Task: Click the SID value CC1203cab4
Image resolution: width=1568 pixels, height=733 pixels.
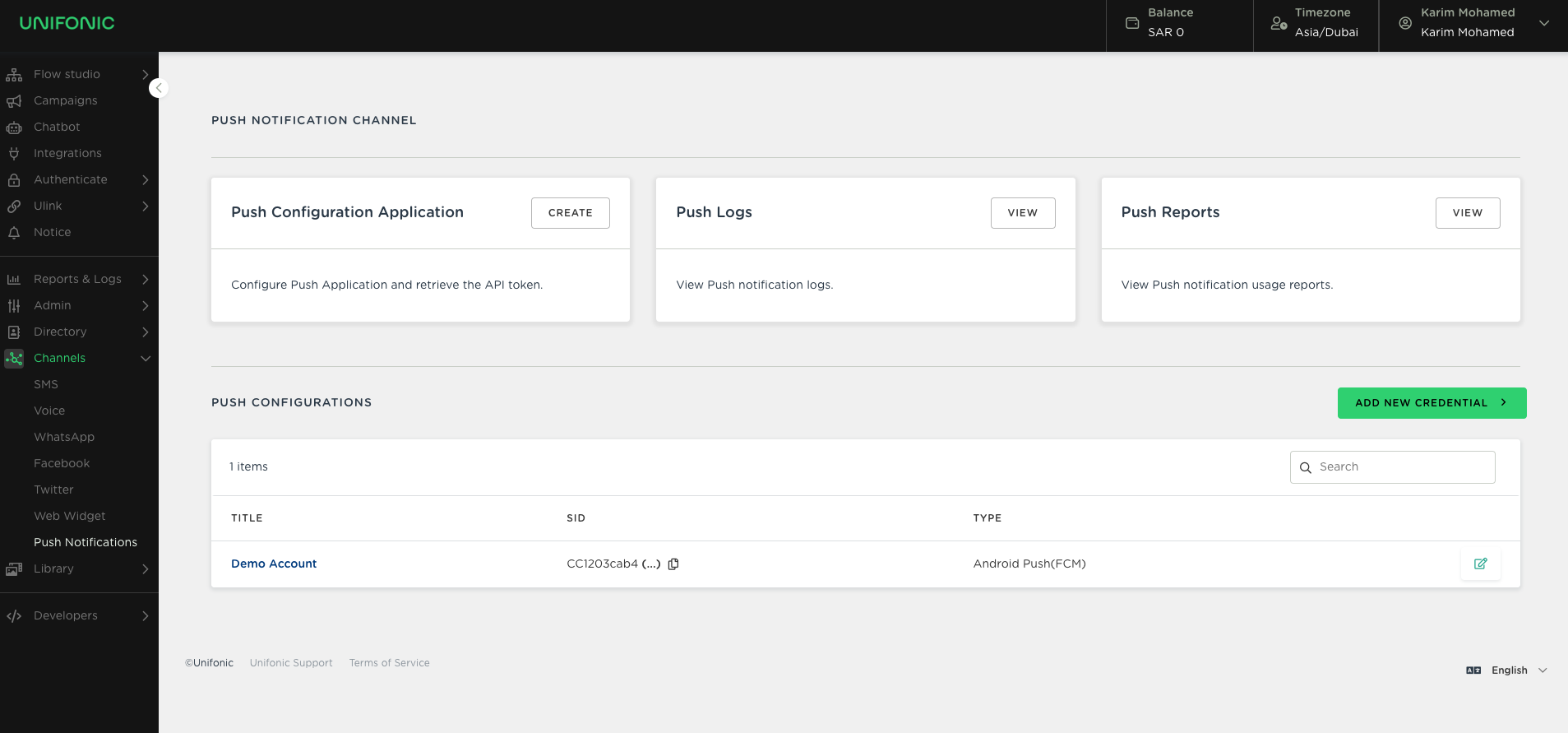Action: point(603,564)
